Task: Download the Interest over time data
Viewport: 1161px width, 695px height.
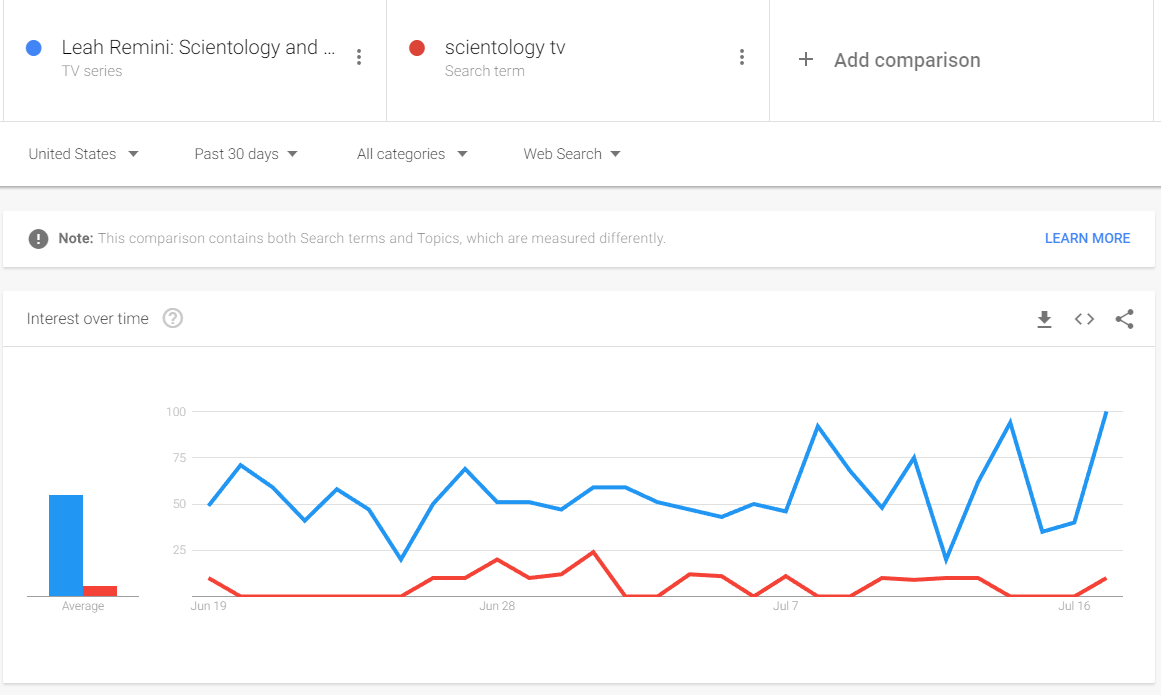Action: [x=1044, y=319]
